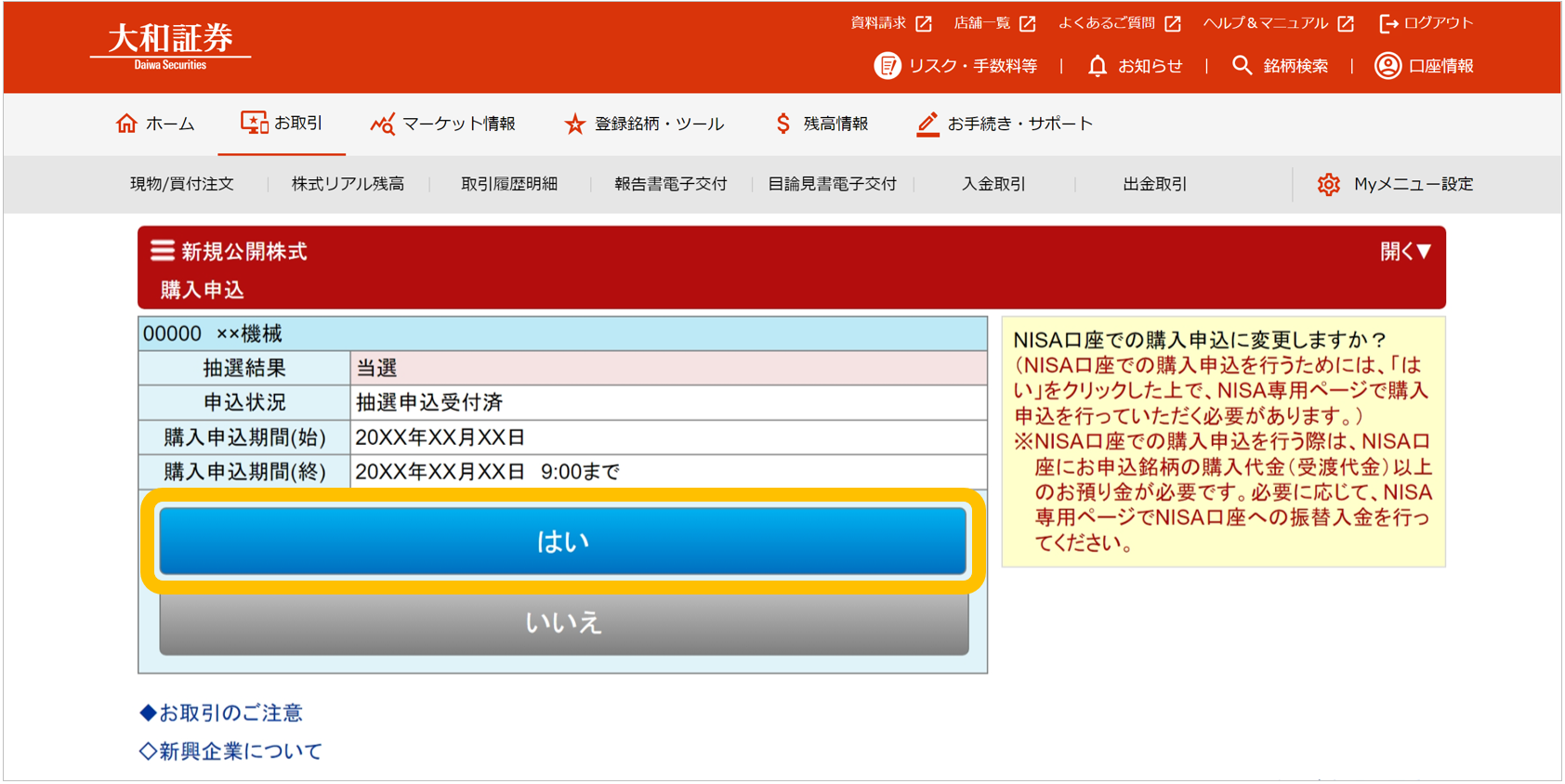
Task: Click the 購入申込 heading
Action: click(203, 290)
